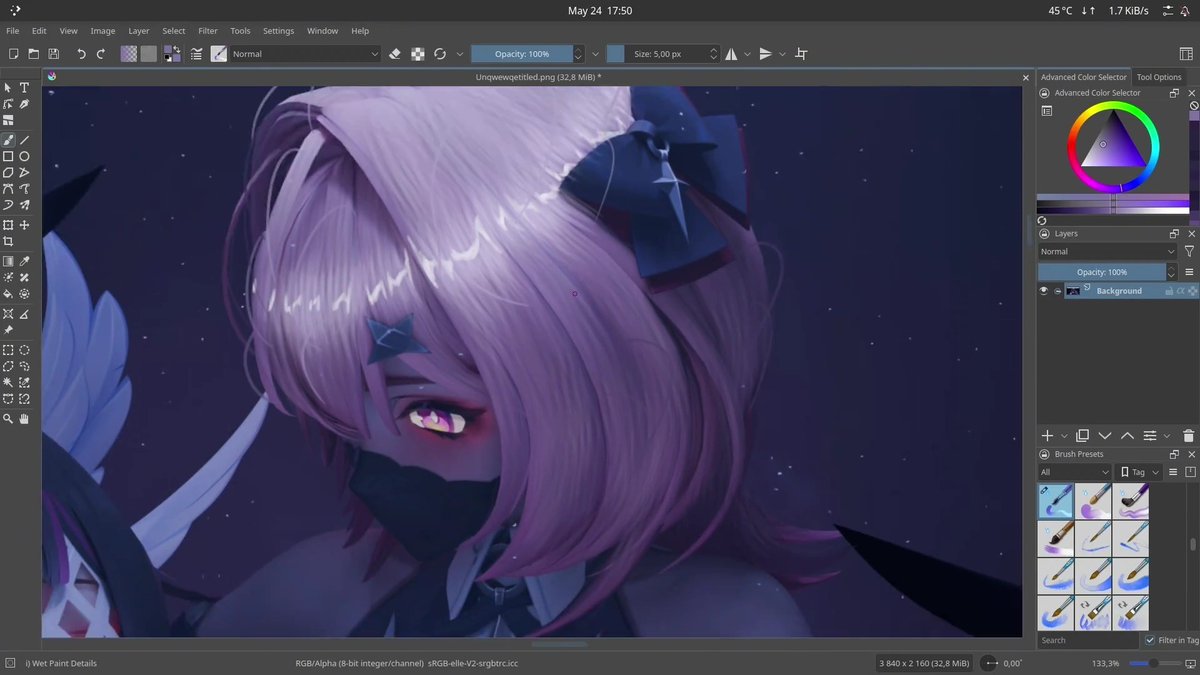Screen dimensions: 1200x675
Task: Open the brush blending mode Normal dropdown
Action: (x=305, y=54)
